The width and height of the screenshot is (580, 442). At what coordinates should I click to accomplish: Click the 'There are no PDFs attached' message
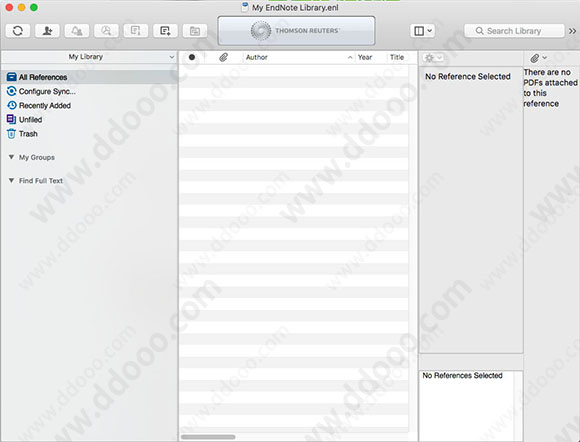point(550,88)
